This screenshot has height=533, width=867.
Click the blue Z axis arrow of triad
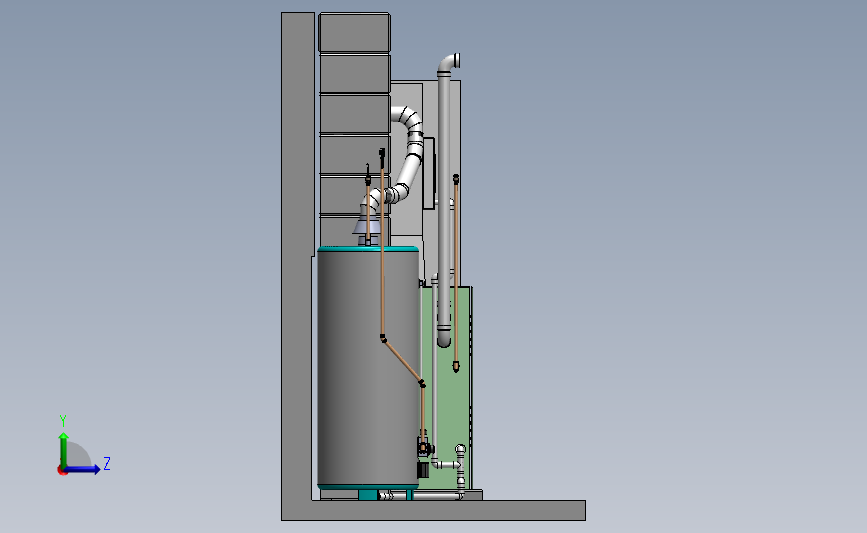pos(83,470)
